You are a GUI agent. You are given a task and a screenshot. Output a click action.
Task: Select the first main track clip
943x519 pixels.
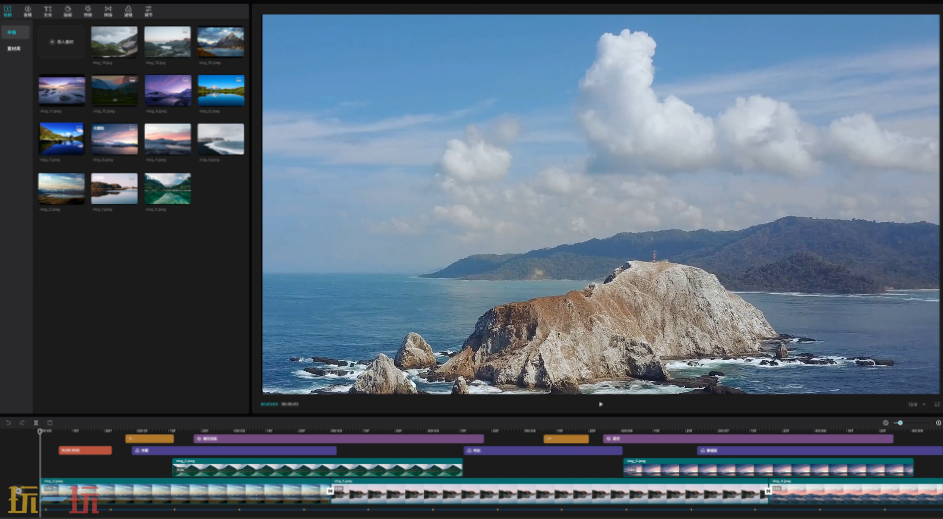[x=185, y=491]
